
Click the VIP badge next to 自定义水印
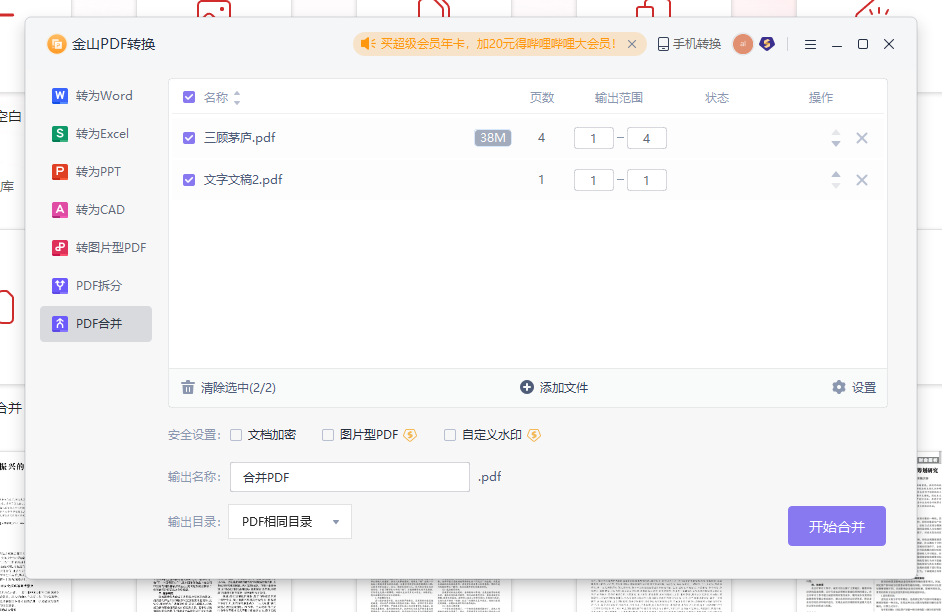point(533,435)
